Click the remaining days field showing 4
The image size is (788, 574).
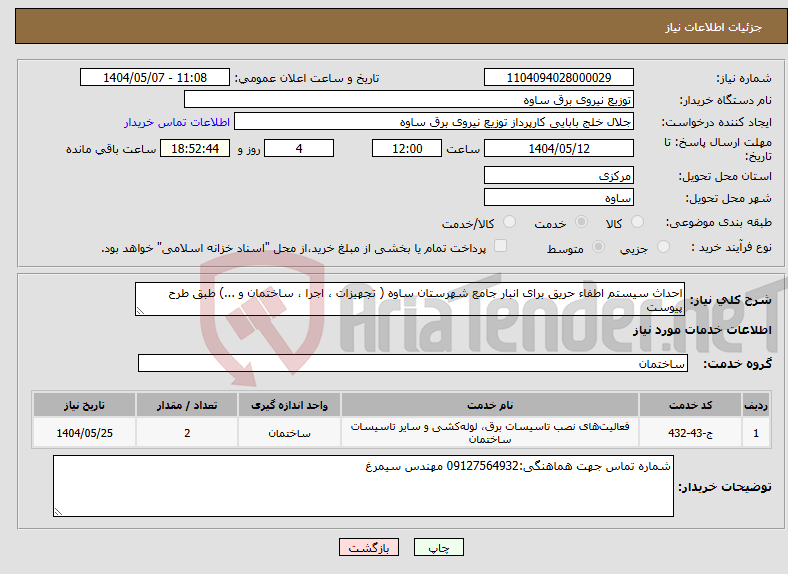[x=299, y=148]
